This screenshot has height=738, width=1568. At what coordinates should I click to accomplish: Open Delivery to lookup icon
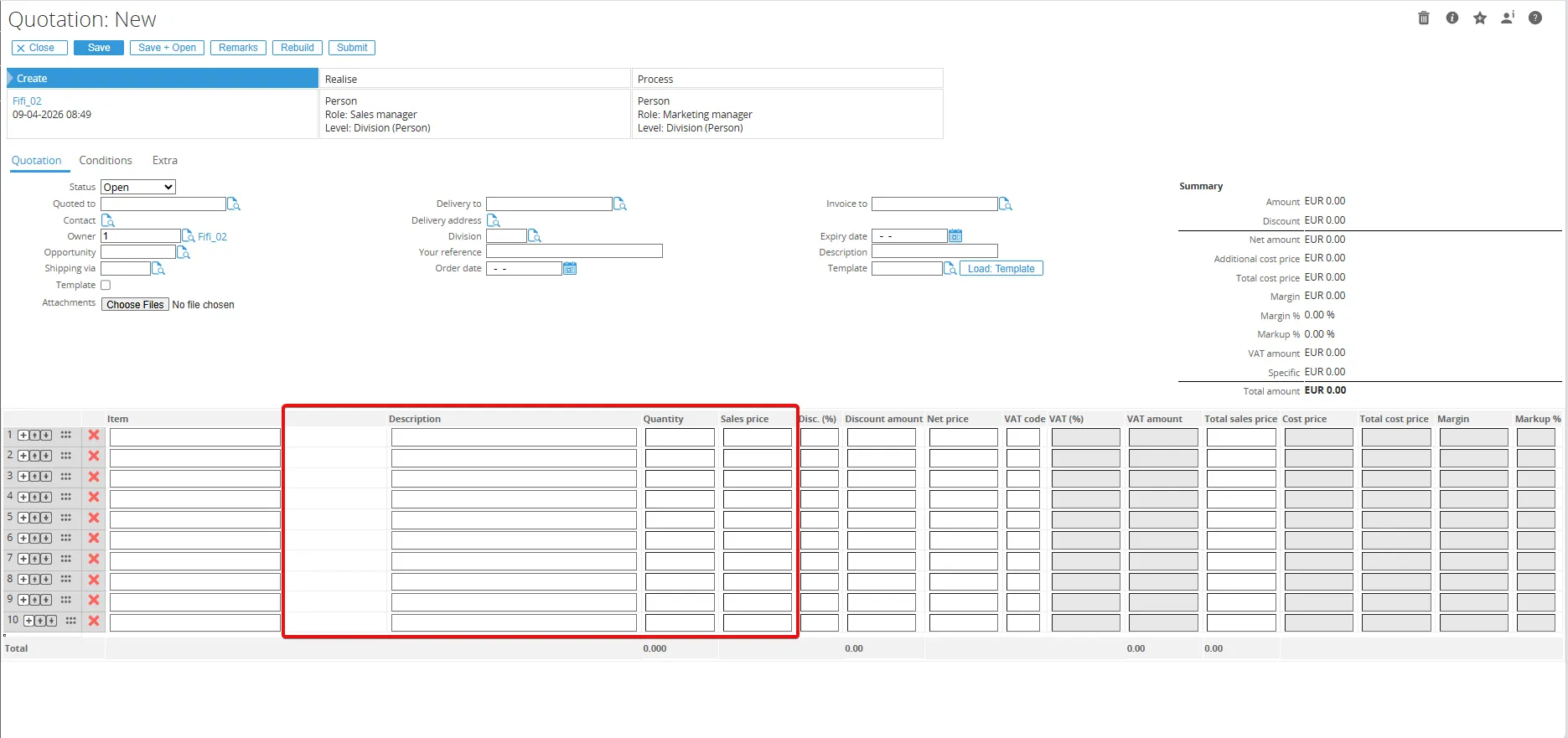click(x=620, y=204)
